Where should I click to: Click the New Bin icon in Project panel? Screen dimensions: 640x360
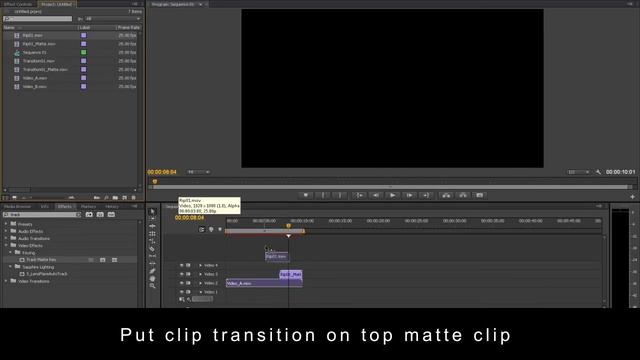pyautogui.click(x=116, y=198)
